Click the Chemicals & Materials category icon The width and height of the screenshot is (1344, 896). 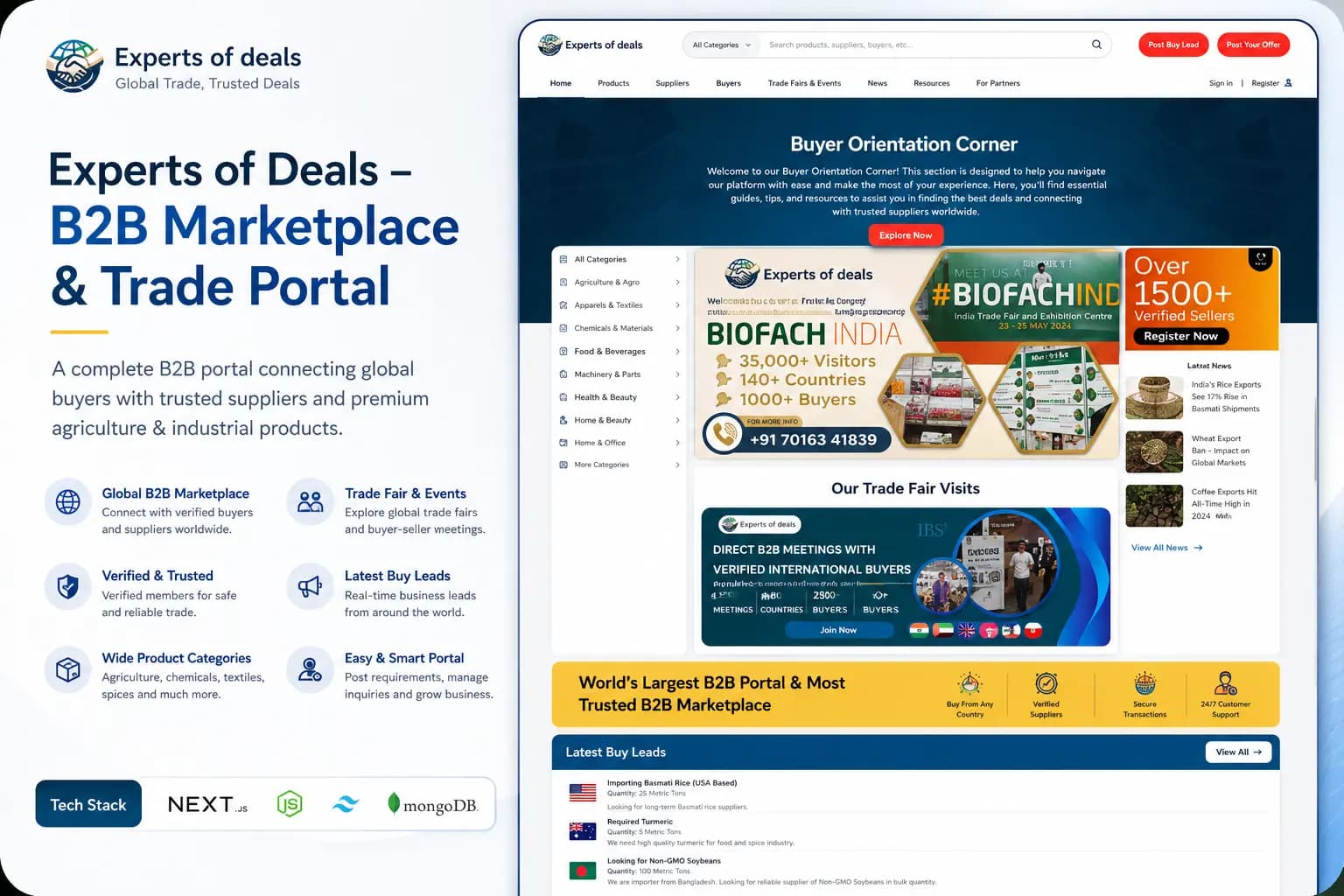pyautogui.click(x=563, y=328)
